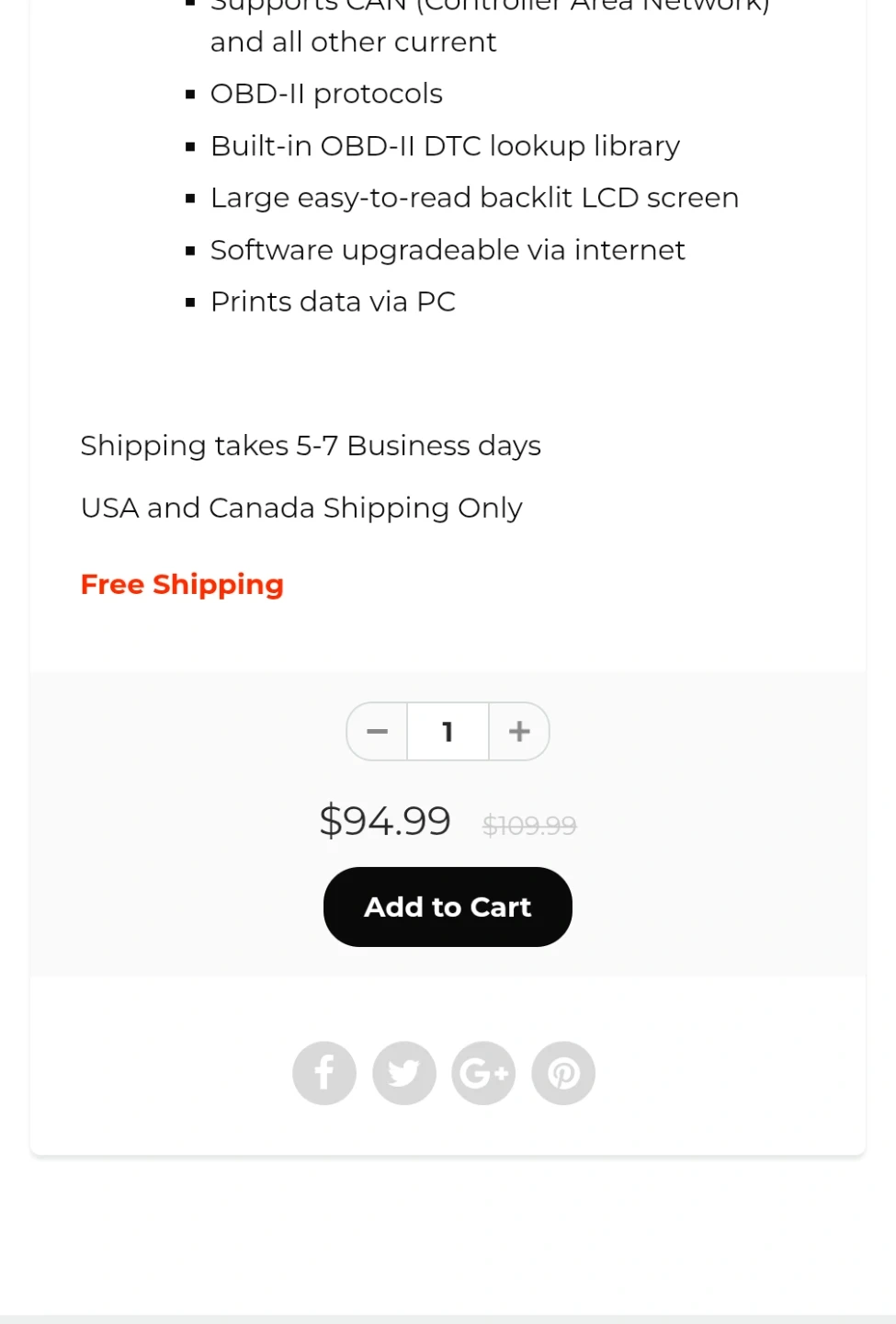The image size is (896, 1324).
Task: Share the product on Facebook
Action: point(324,1073)
